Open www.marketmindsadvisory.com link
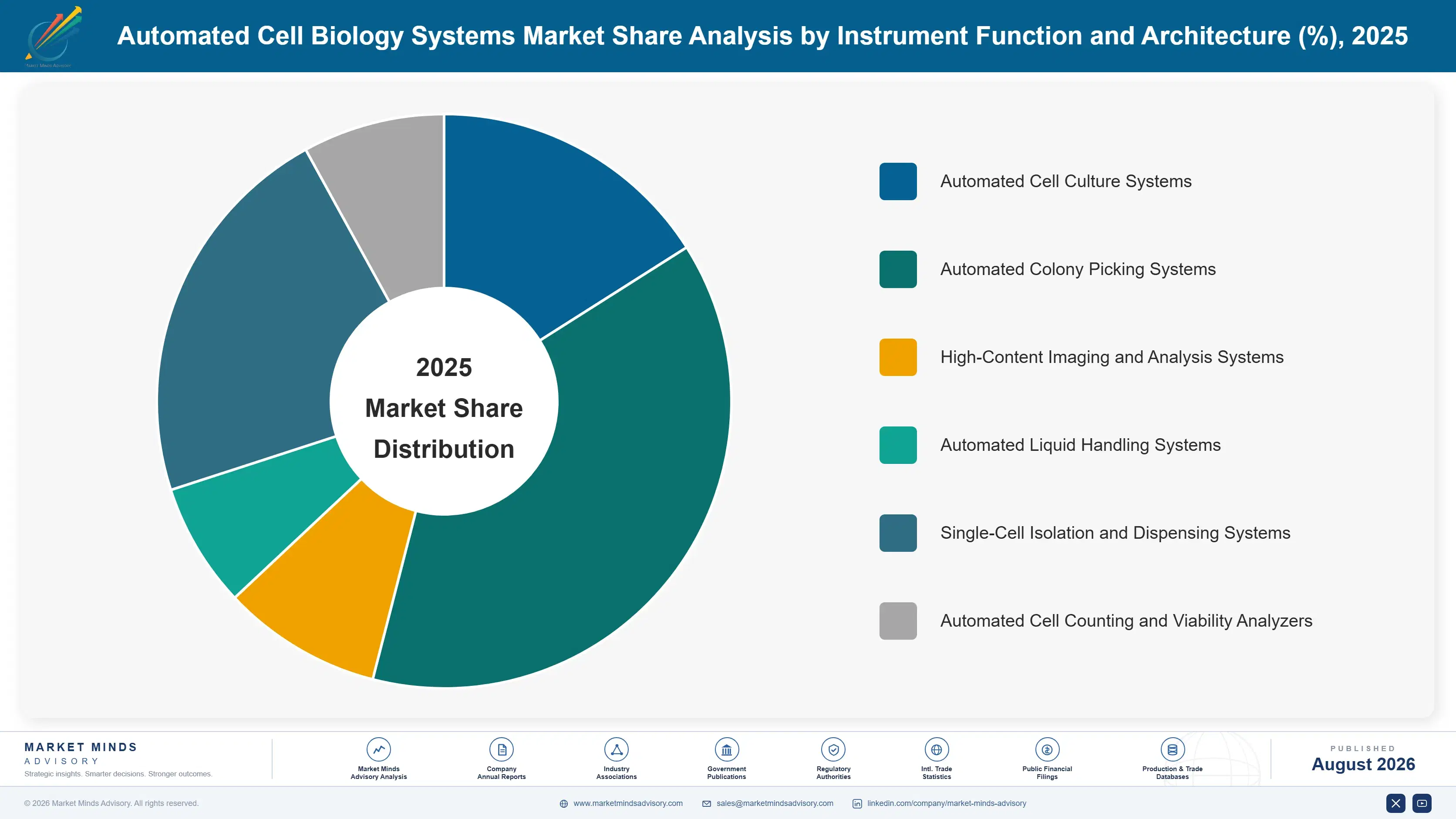 [x=628, y=803]
